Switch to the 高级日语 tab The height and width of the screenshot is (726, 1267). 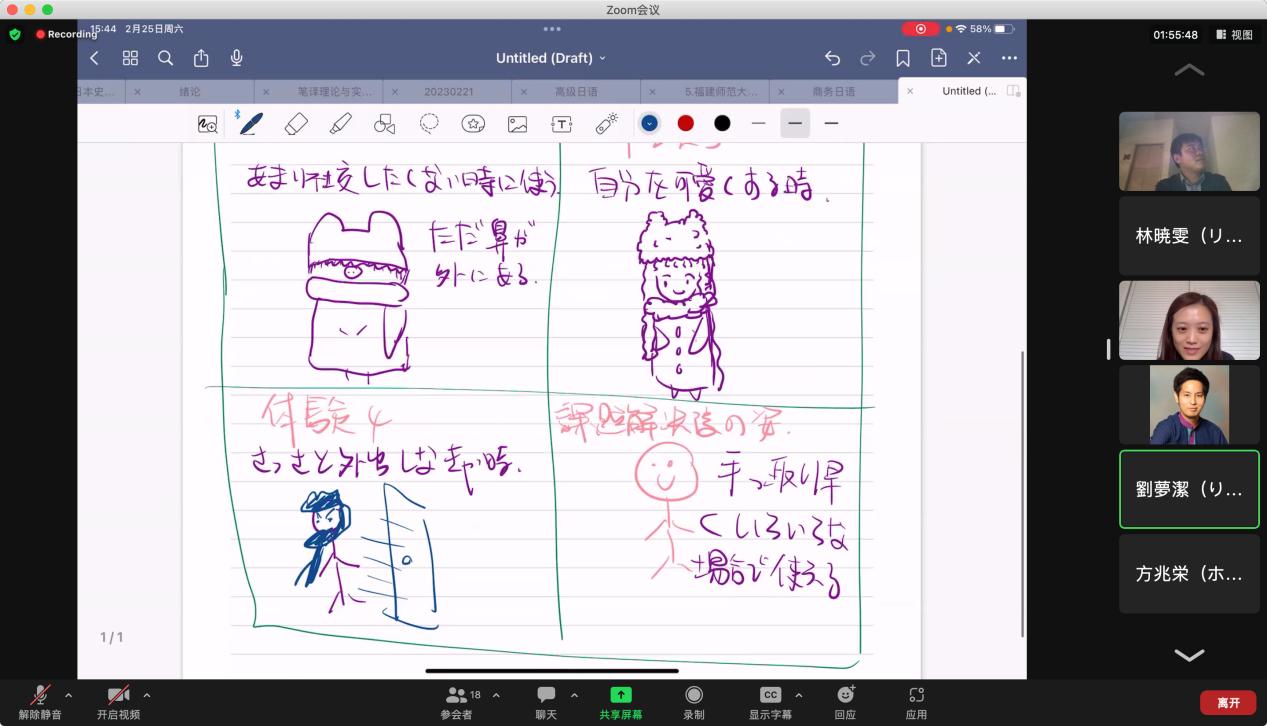(x=575, y=91)
